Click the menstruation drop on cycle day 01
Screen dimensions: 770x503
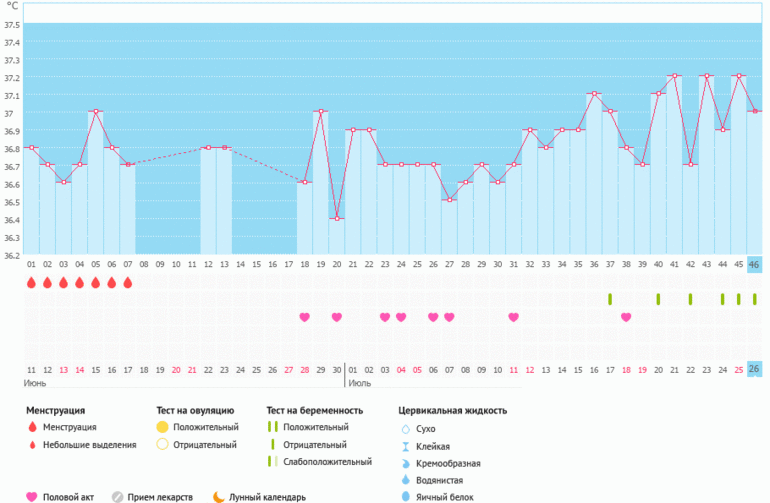point(31,283)
